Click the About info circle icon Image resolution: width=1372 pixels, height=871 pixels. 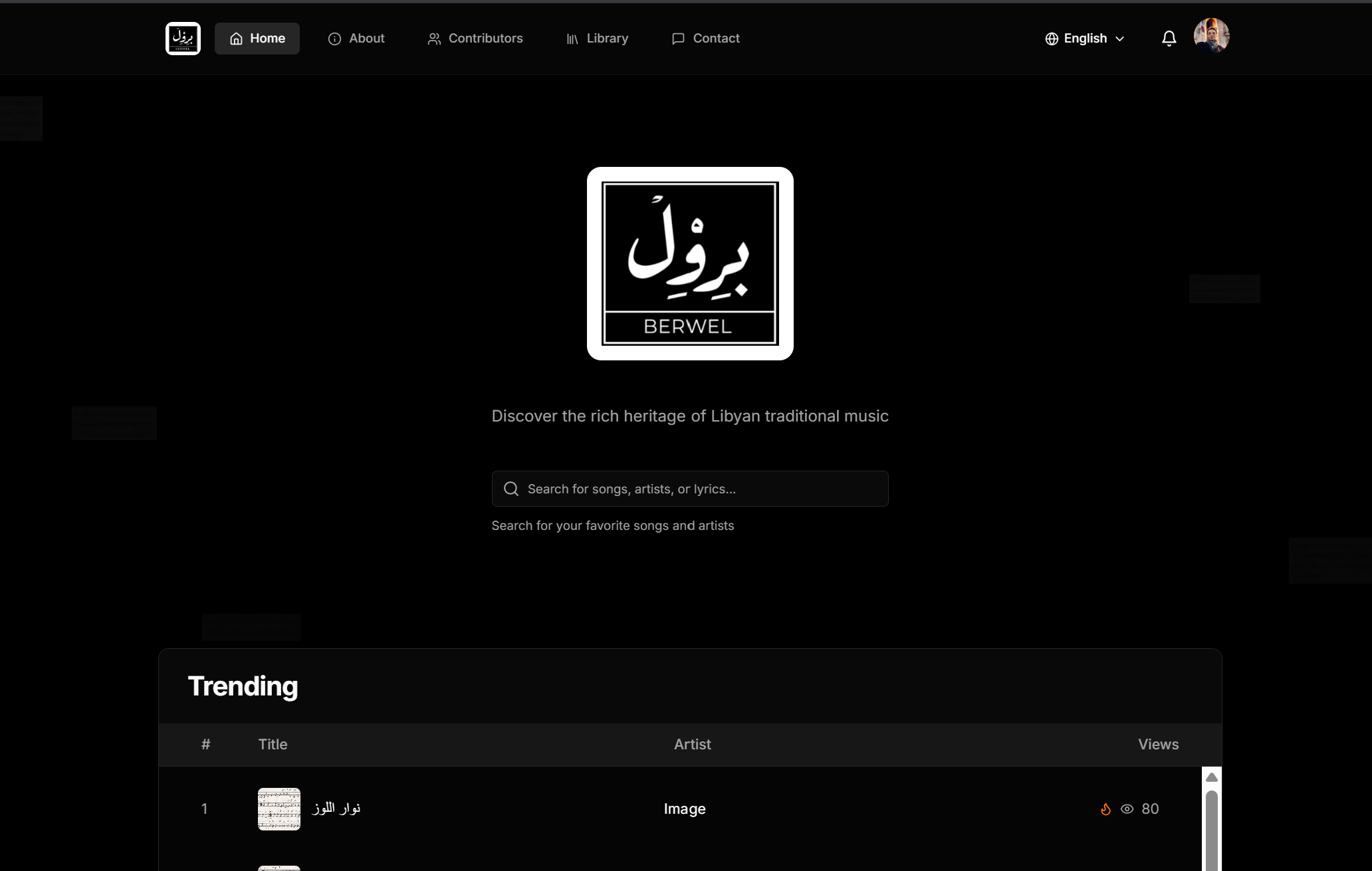334,39
